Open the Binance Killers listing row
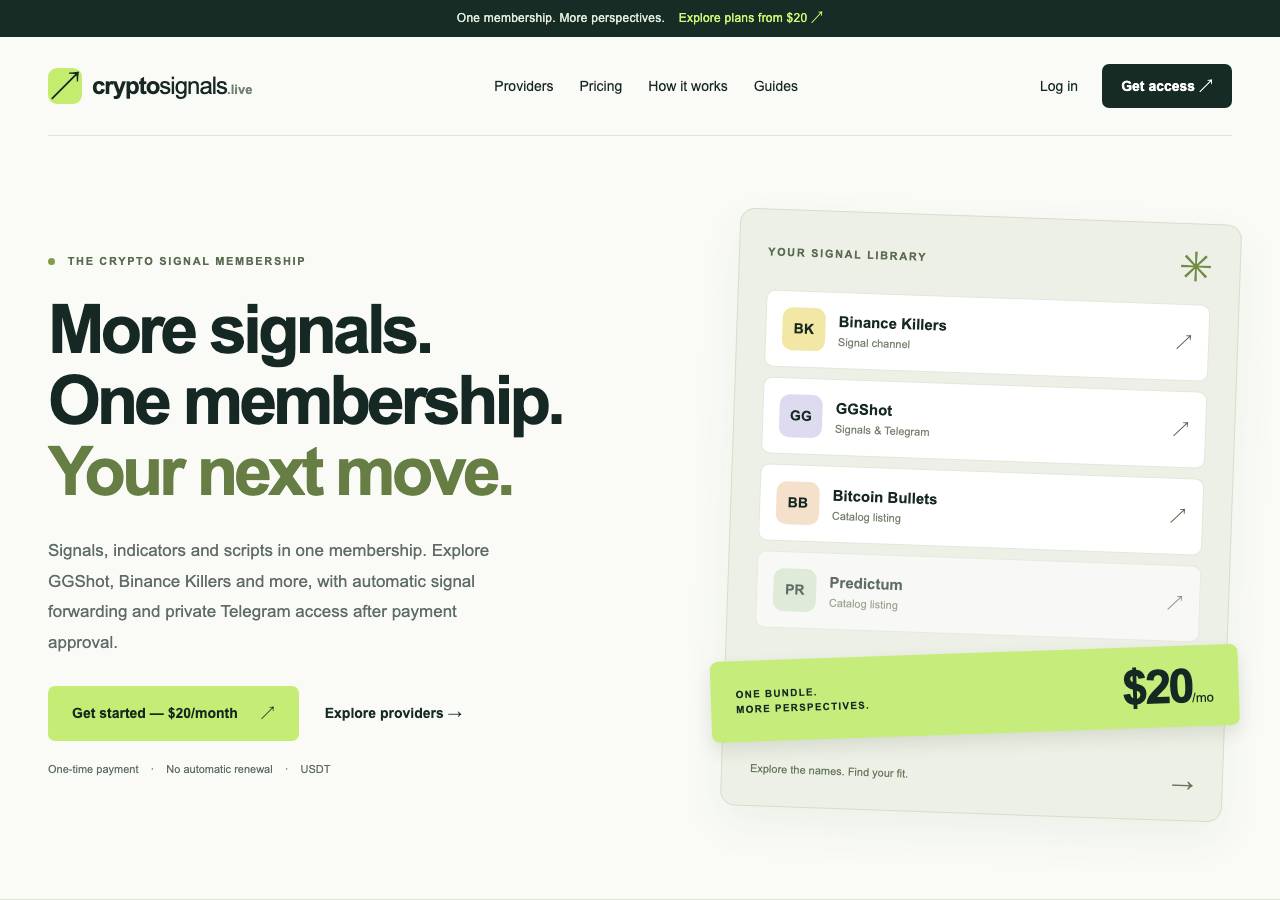This screenshot has height=900, width=1280. [x=987, y=335]
